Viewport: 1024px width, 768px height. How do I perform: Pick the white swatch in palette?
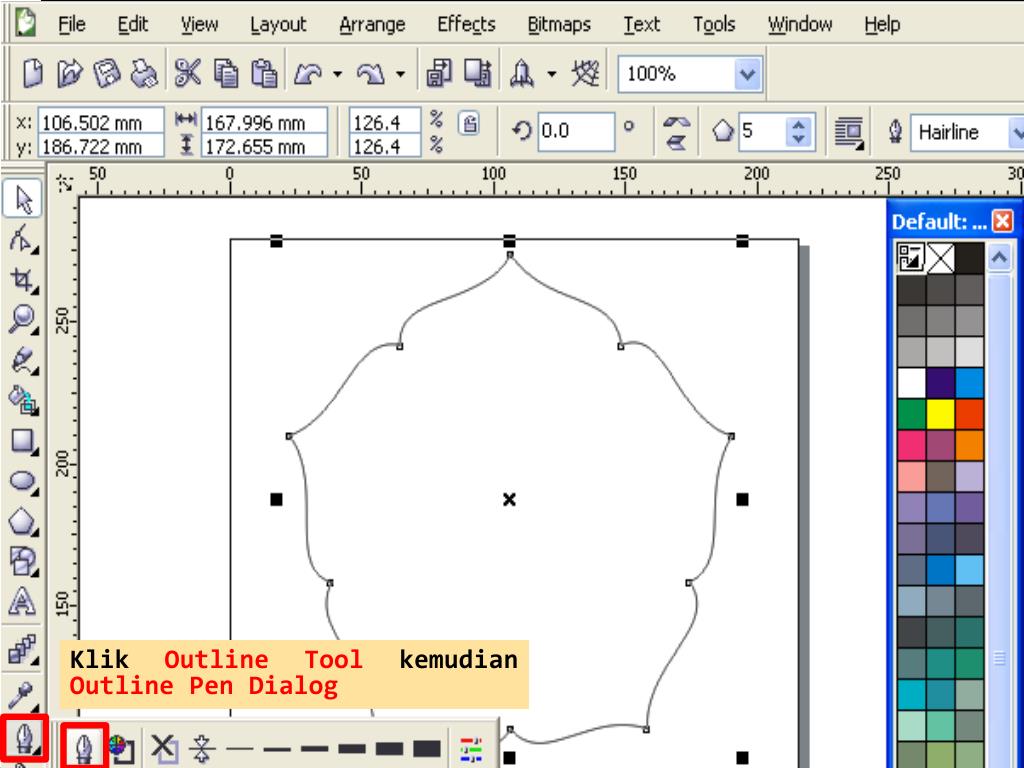click(911, 383)
